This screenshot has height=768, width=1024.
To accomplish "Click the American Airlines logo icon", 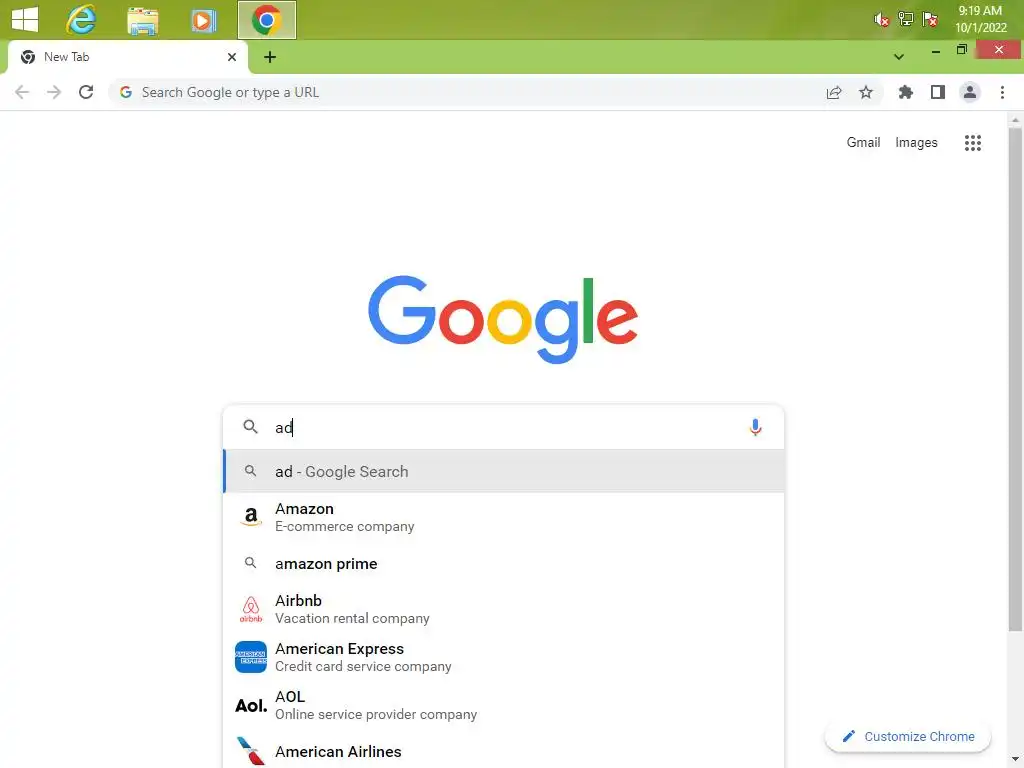I will pos(251,752).
